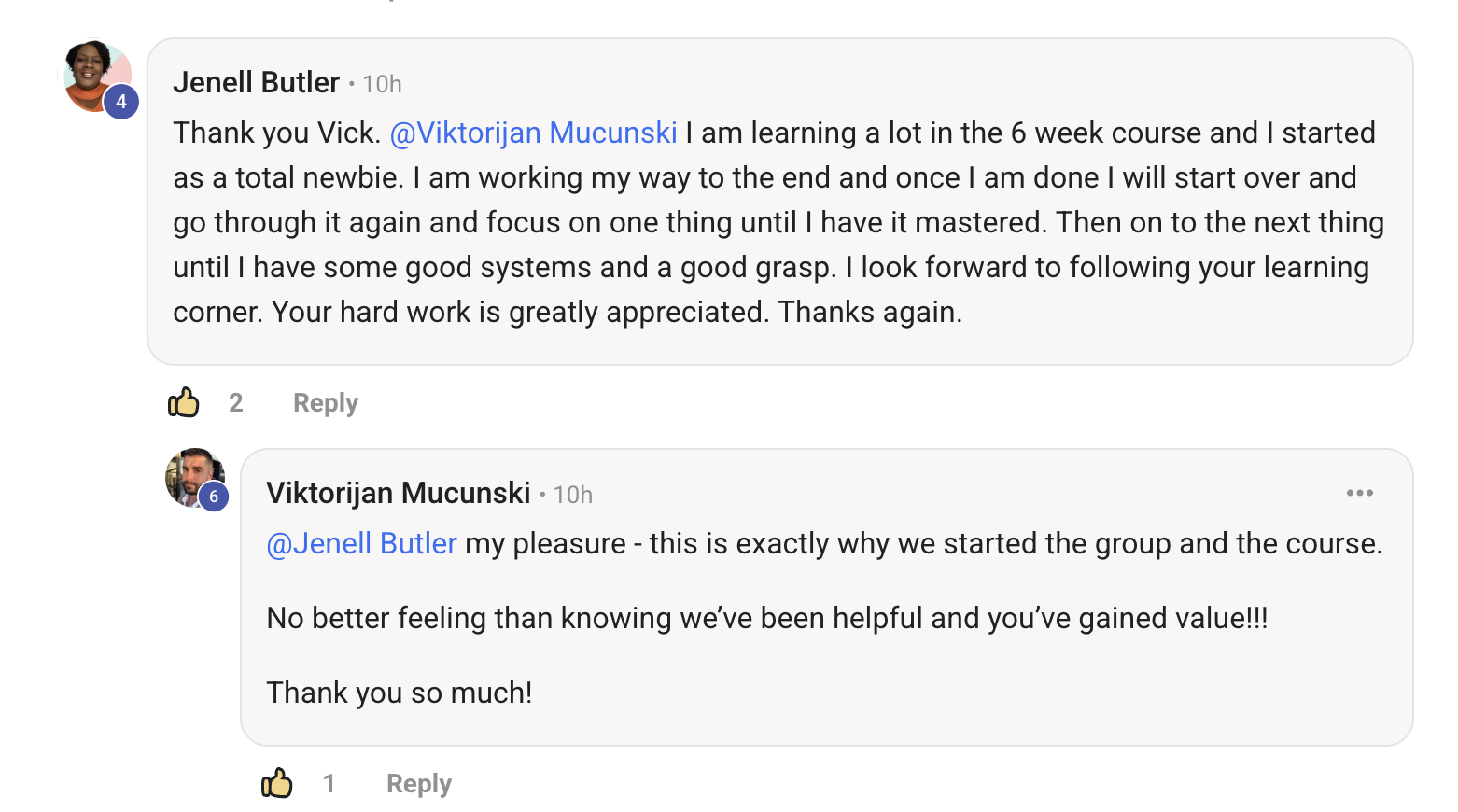Open the @Jenell Butler mention link

[362, 543]
